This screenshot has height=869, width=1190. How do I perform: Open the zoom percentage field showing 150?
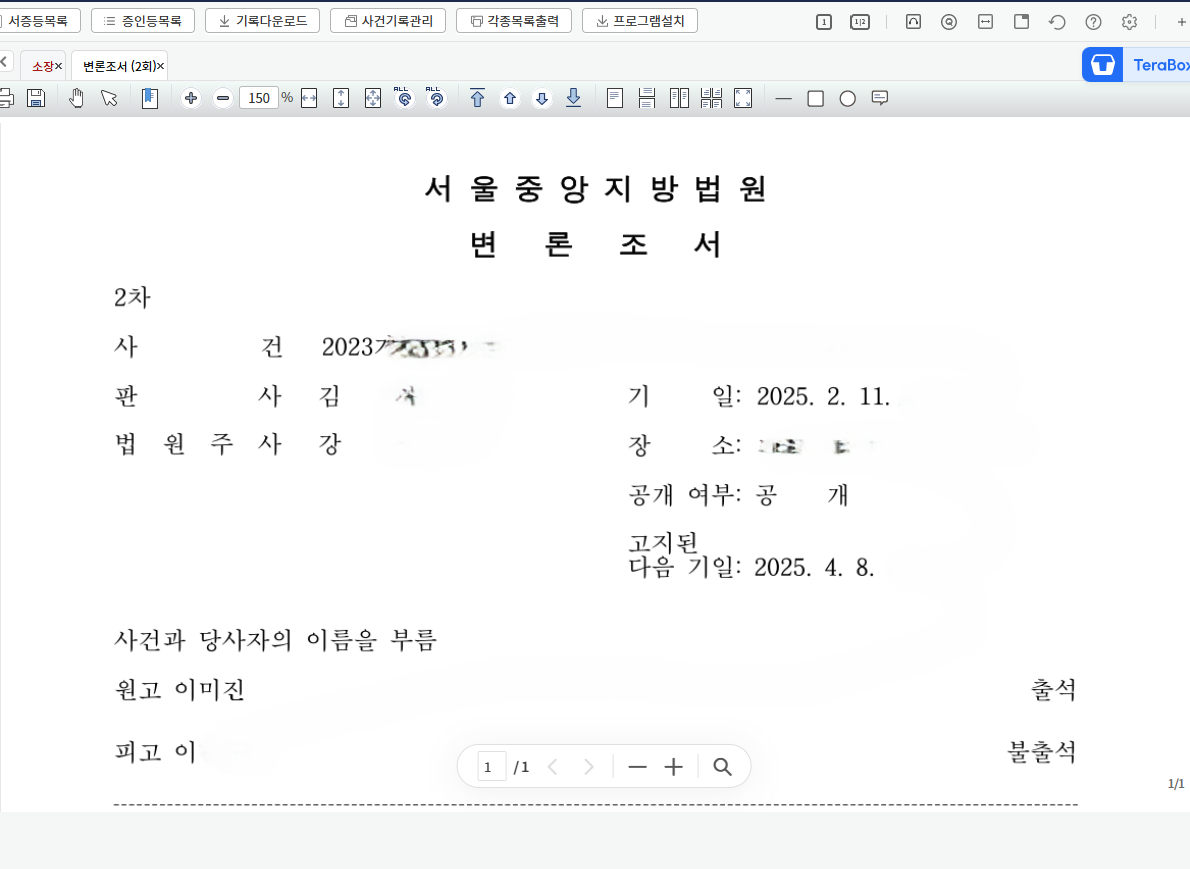click(260, 97)
